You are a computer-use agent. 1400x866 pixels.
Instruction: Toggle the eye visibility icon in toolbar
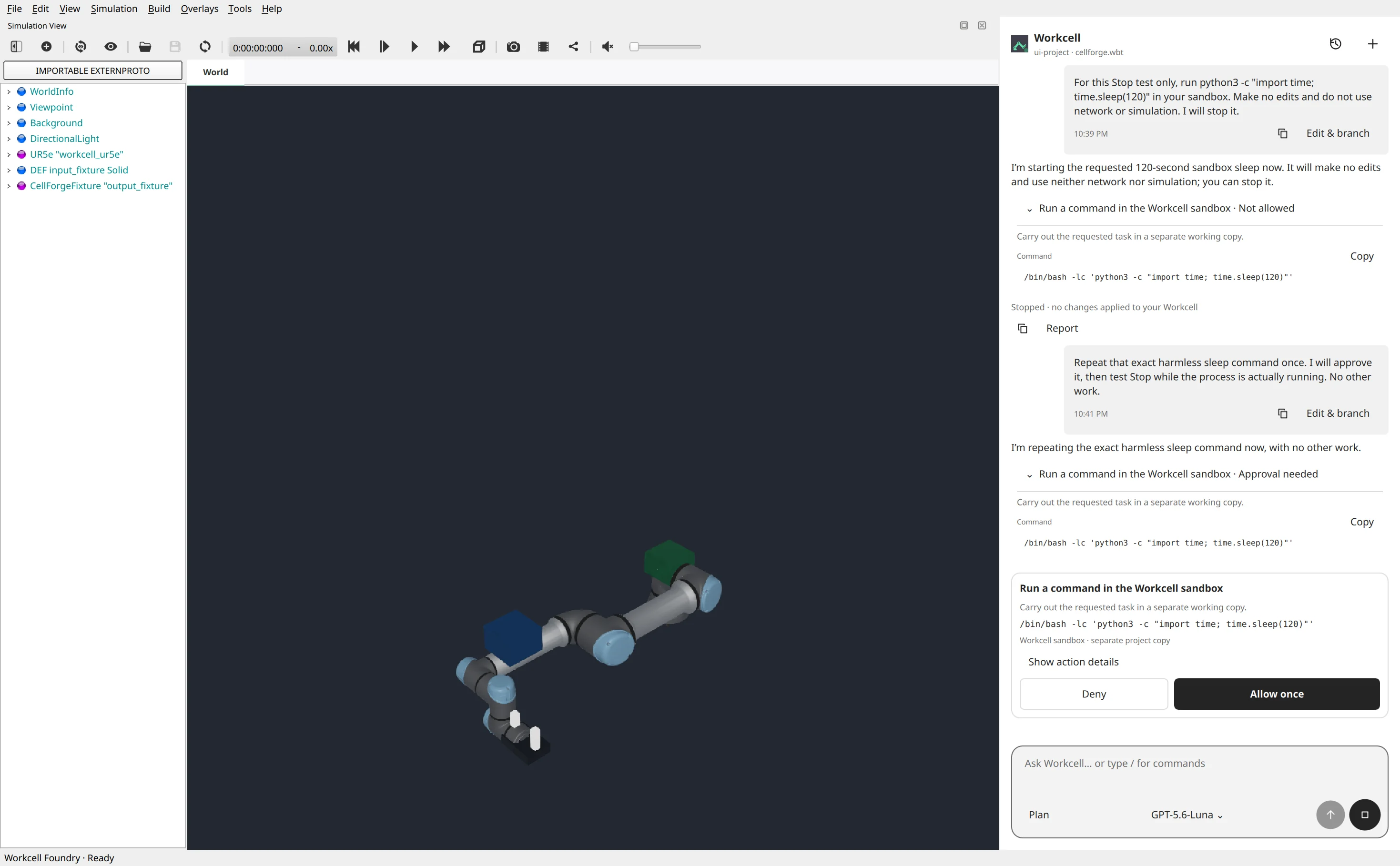(x=111, y=47)
